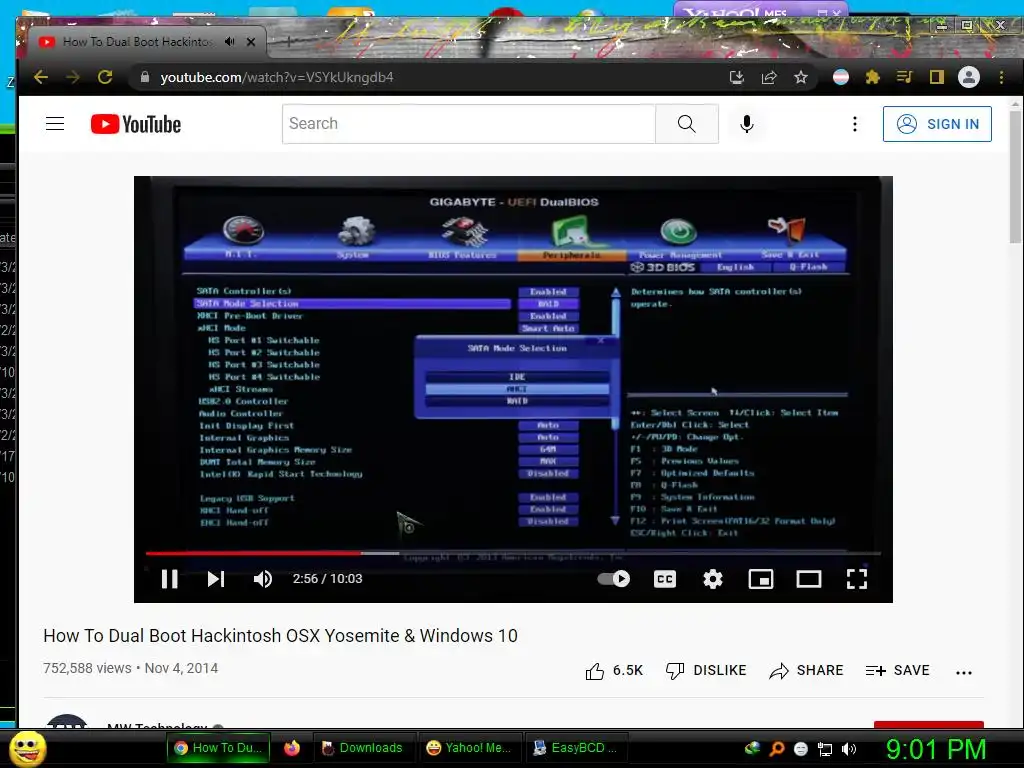Click the tray network computer icon
The width and height of the screenshot is (1024, 768).
click(825, 749)
